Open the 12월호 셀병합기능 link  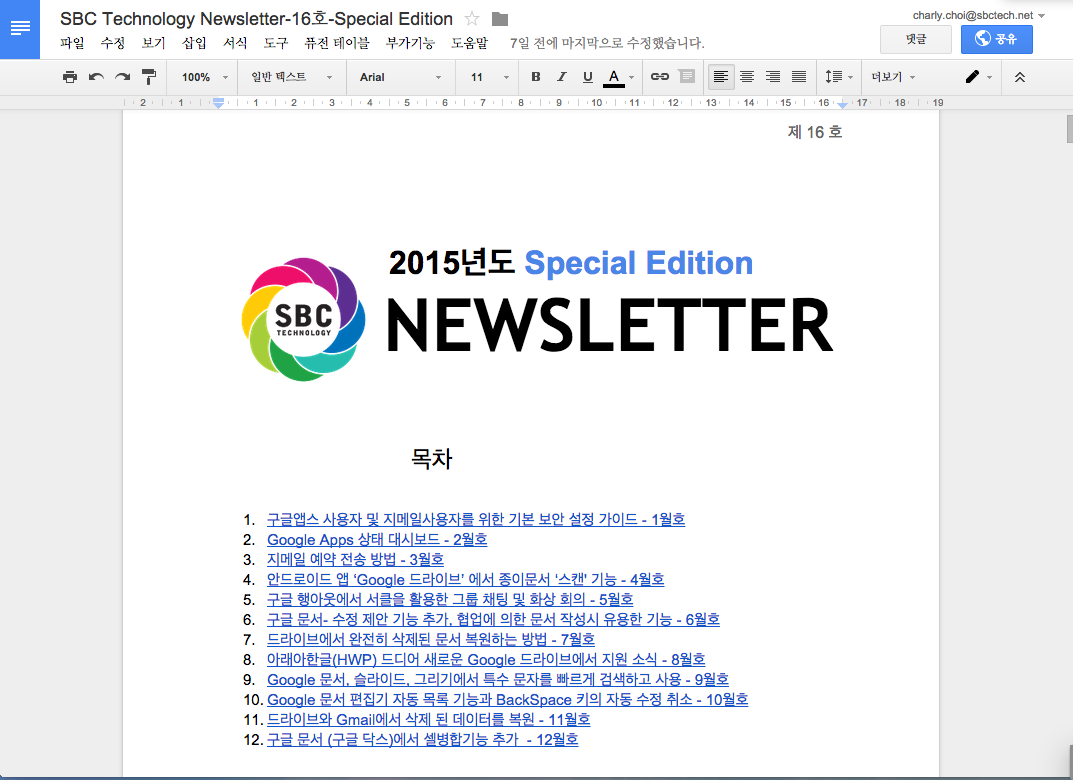[x=422, y=740]
